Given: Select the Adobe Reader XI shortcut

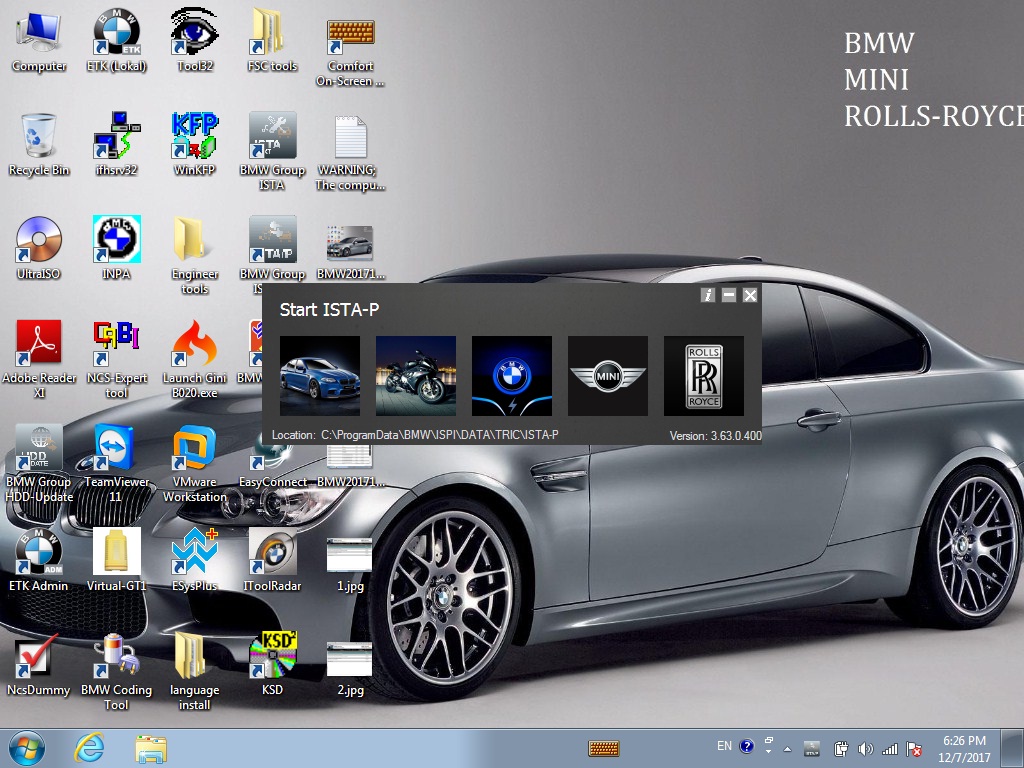Looking at the screenshot, I should [39, 359].
